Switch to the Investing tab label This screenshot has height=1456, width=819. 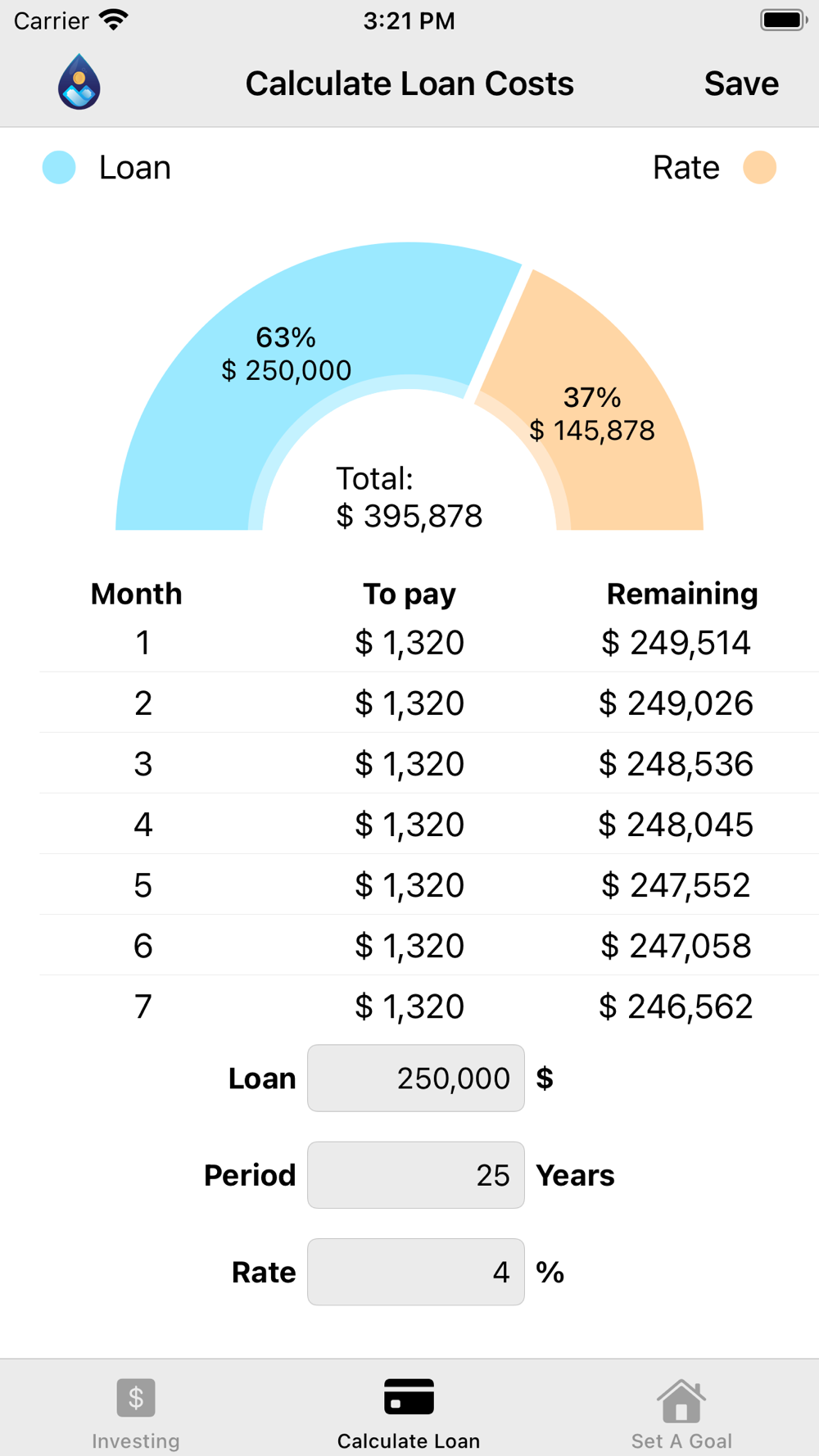pyautogui.click(x=136, y=1440)
